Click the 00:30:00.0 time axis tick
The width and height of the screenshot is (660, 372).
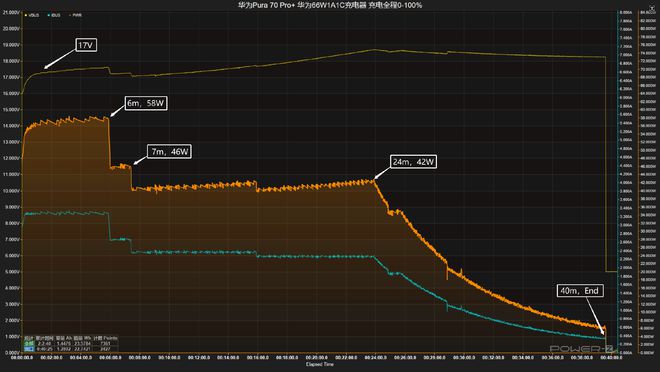point(464,358)
